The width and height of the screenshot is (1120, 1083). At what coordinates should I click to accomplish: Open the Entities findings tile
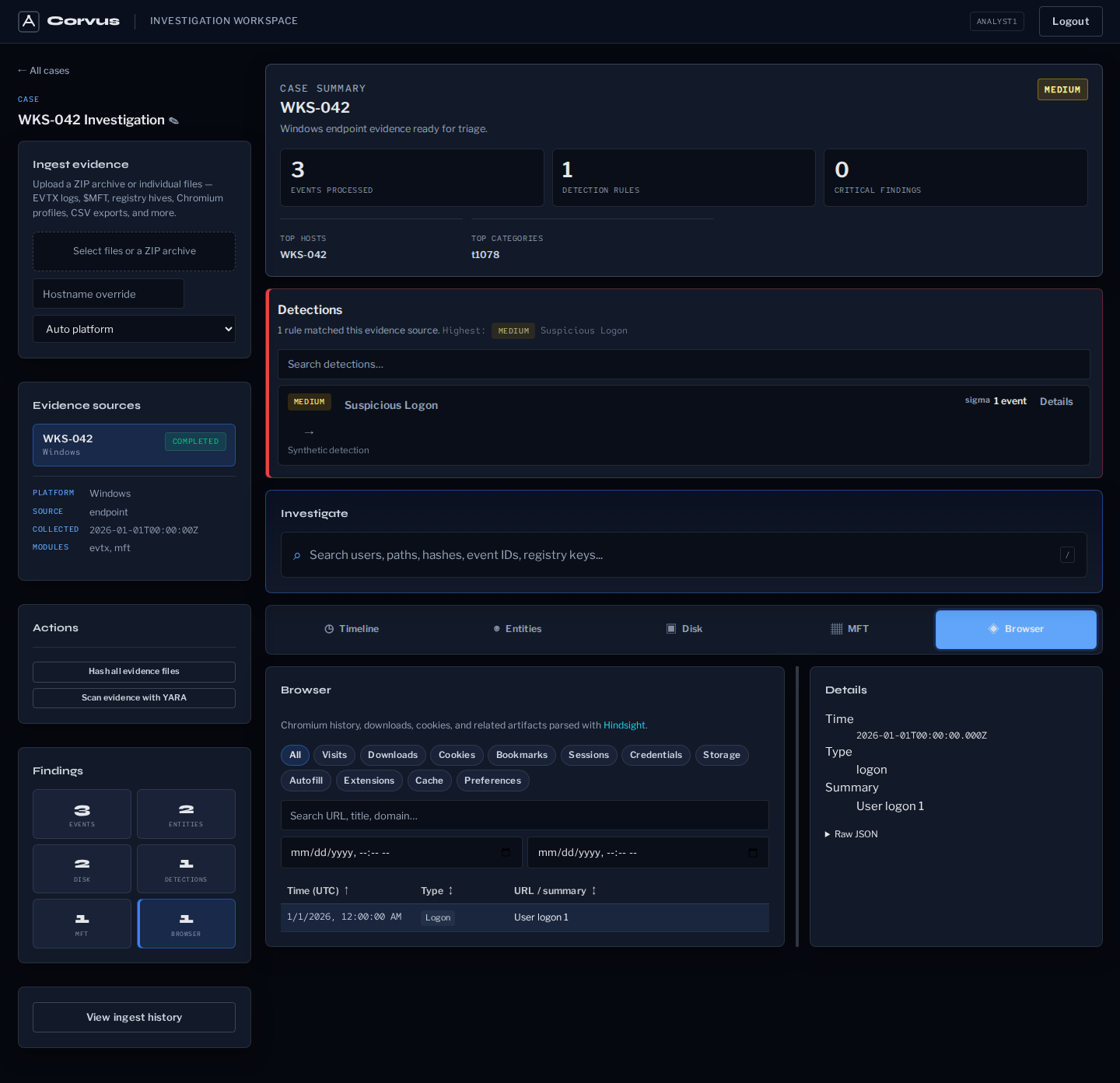[x=186, y=814]
